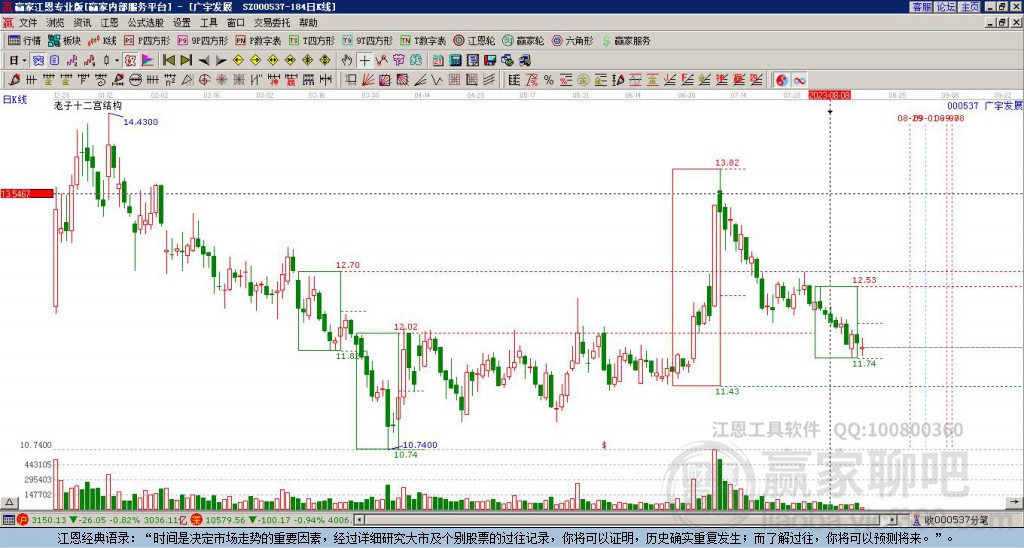Open the 交易委托 menu
The height and width of the screenshot is (548, 1024).
272,23
